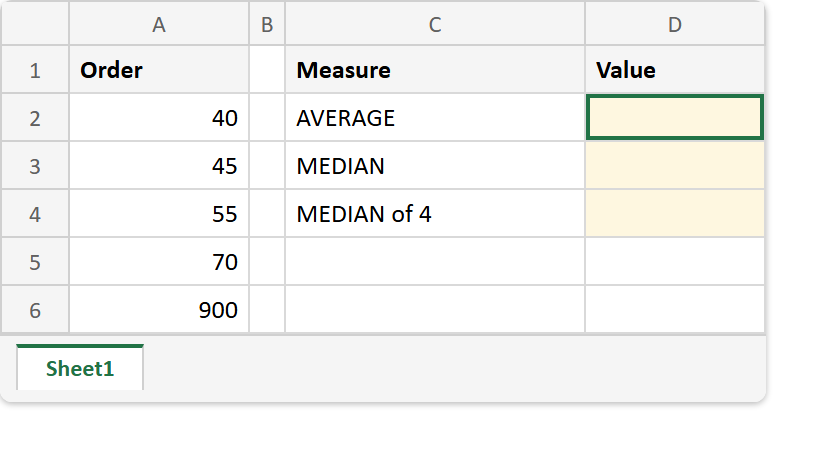Select column D header
Screen dimensions: 814x450
[x=674, y=24]
